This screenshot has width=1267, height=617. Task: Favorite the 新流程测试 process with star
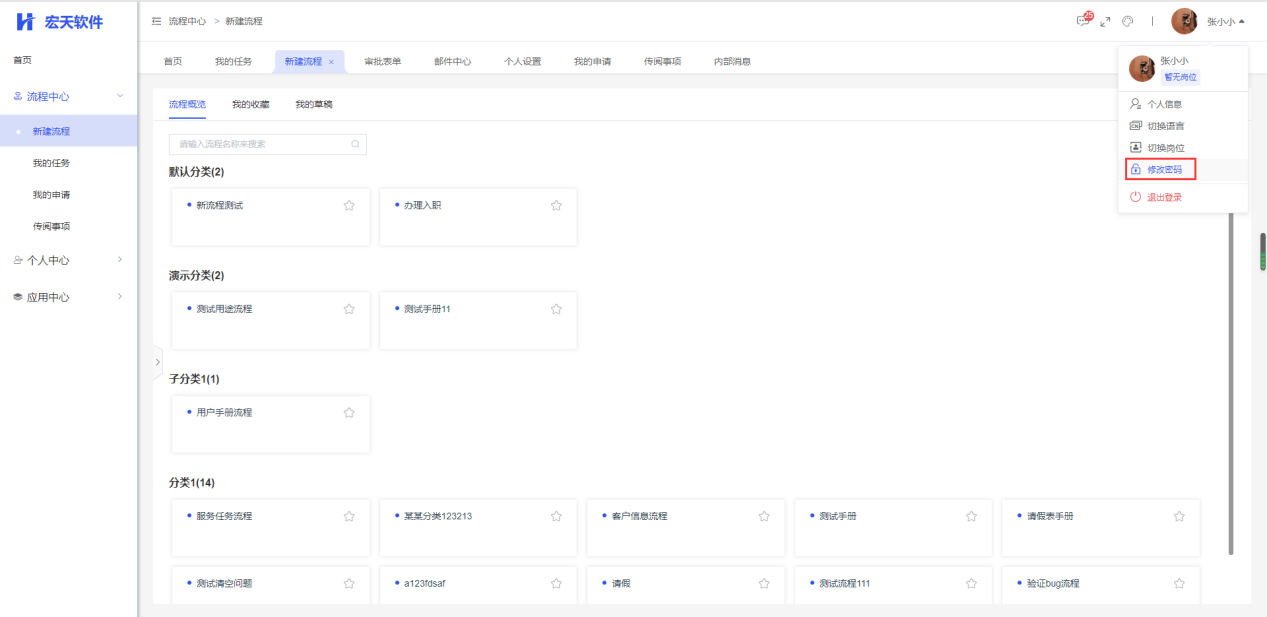point(349,205)
